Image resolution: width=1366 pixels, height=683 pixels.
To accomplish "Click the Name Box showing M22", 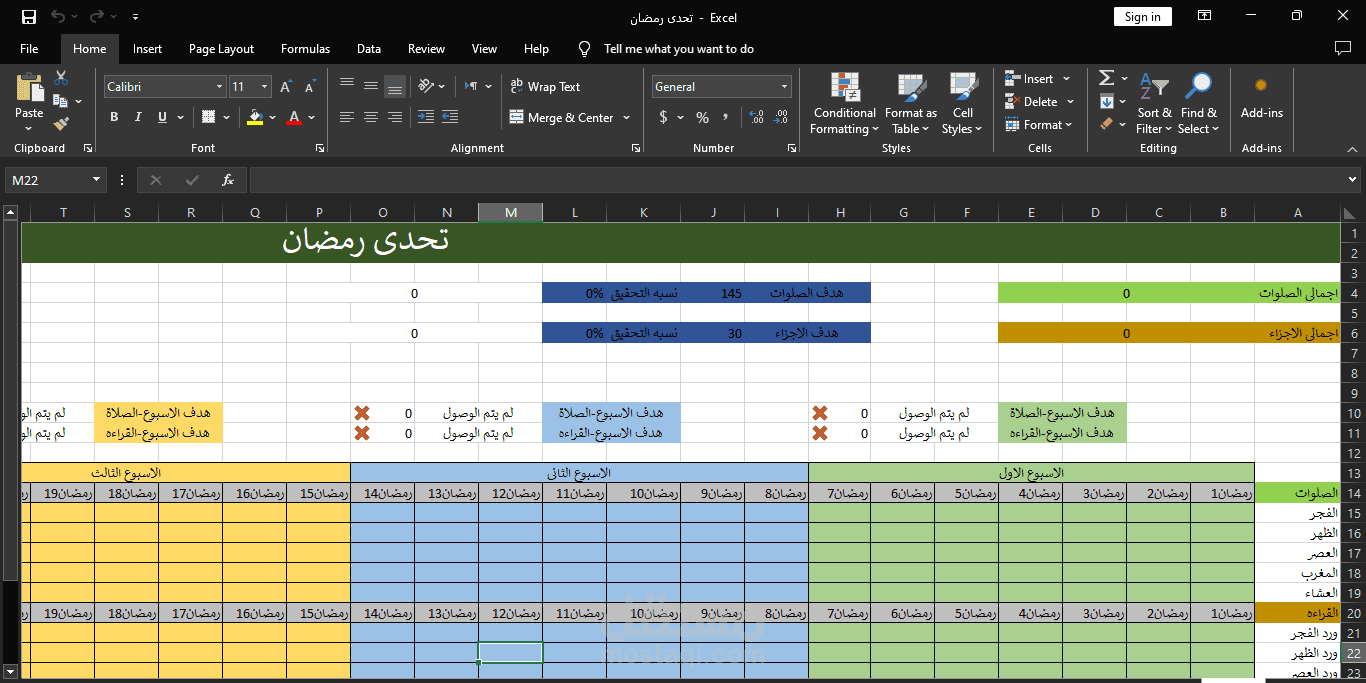I will [x=46, y=180].
